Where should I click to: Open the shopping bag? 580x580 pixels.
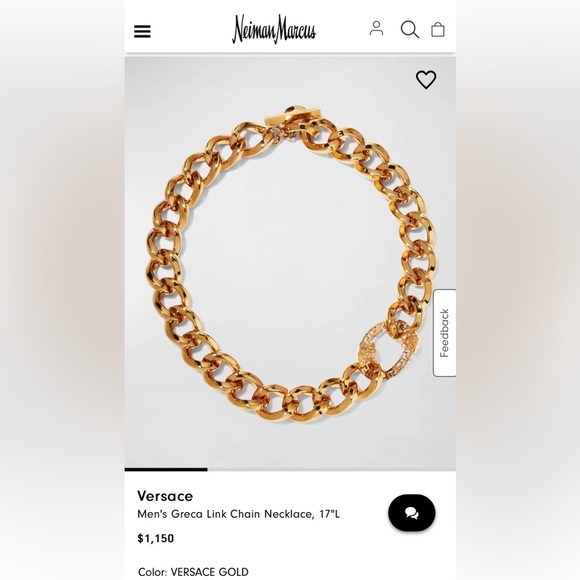pos(438,29)
